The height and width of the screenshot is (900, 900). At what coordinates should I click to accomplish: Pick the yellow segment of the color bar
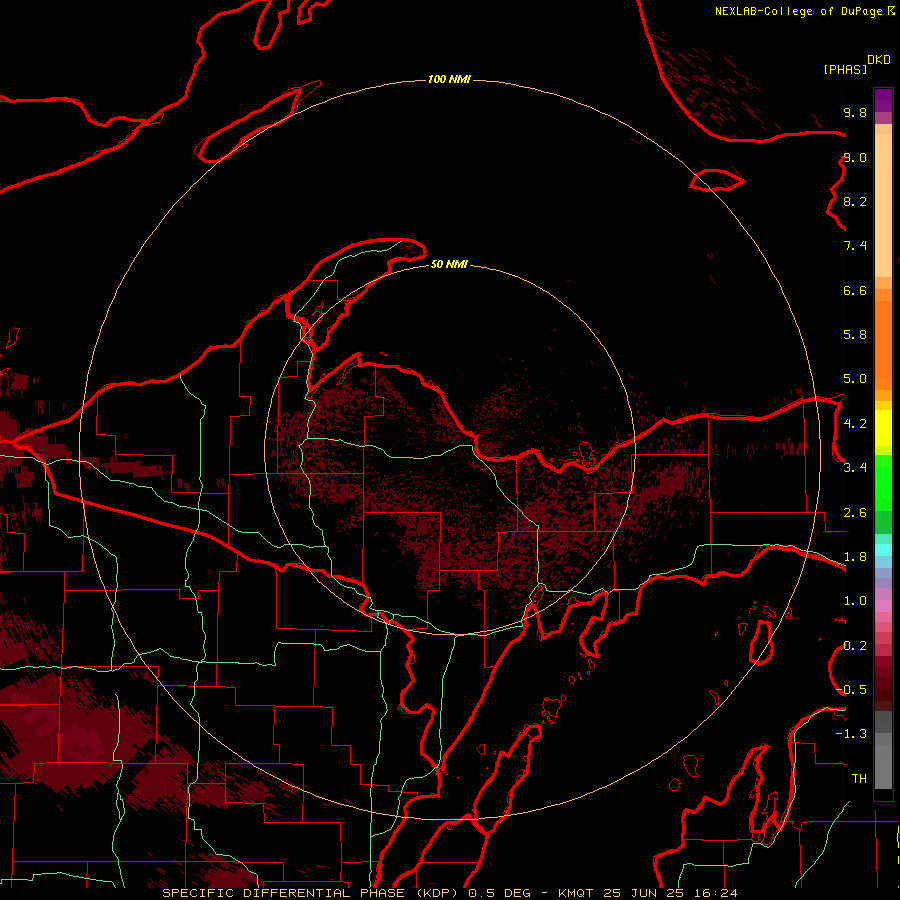pyautogui.click(x=883, y=428)
